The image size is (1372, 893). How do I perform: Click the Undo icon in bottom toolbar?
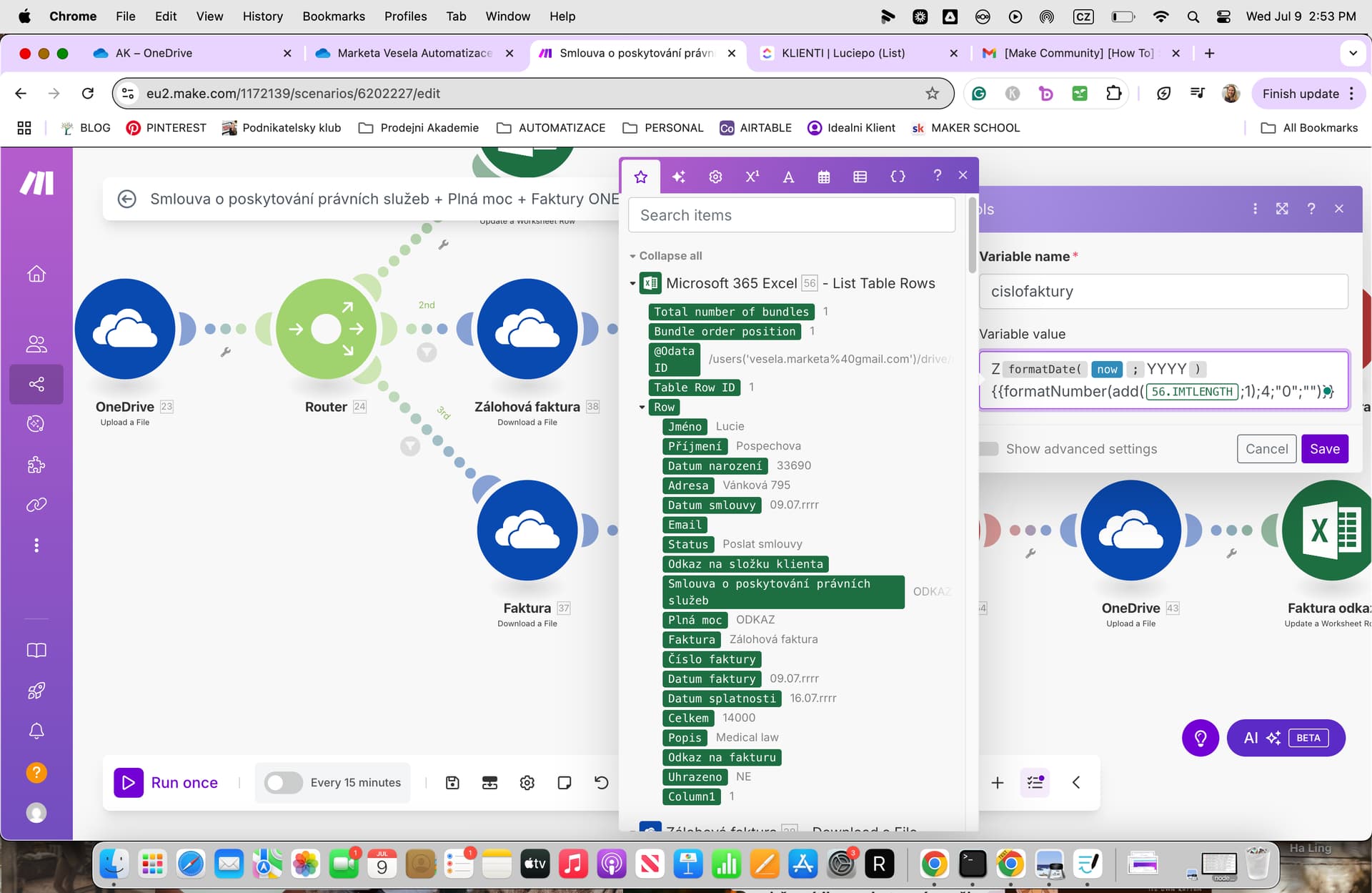click(601, 783)
